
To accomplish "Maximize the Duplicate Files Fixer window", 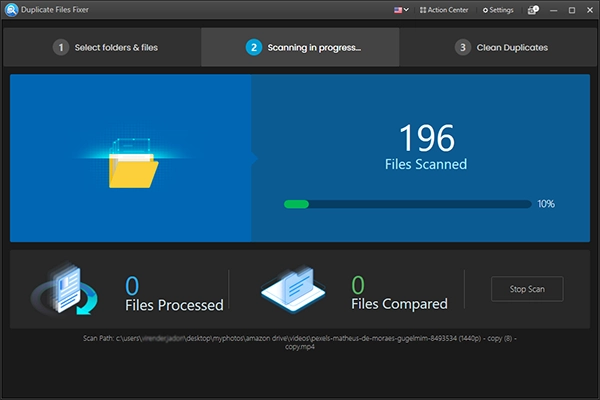I will coord(572,10).
